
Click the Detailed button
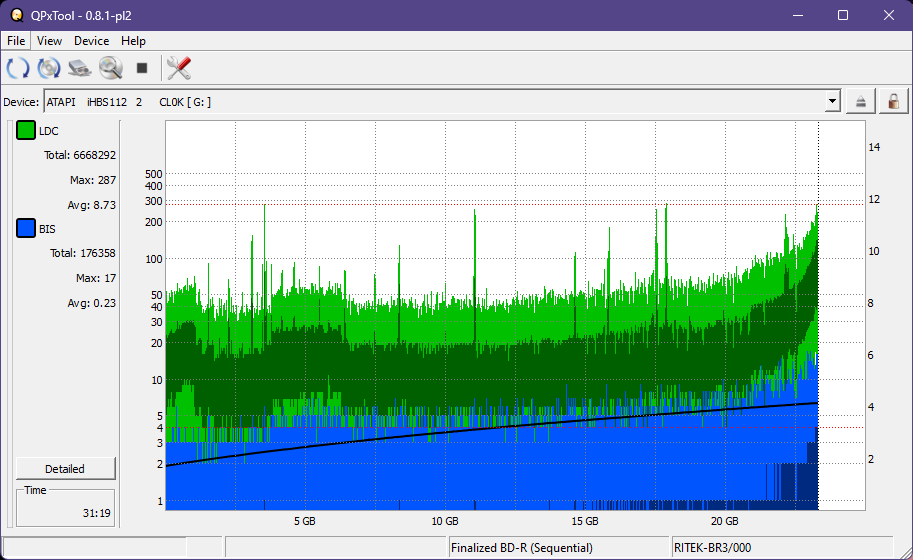pos(65,469)
